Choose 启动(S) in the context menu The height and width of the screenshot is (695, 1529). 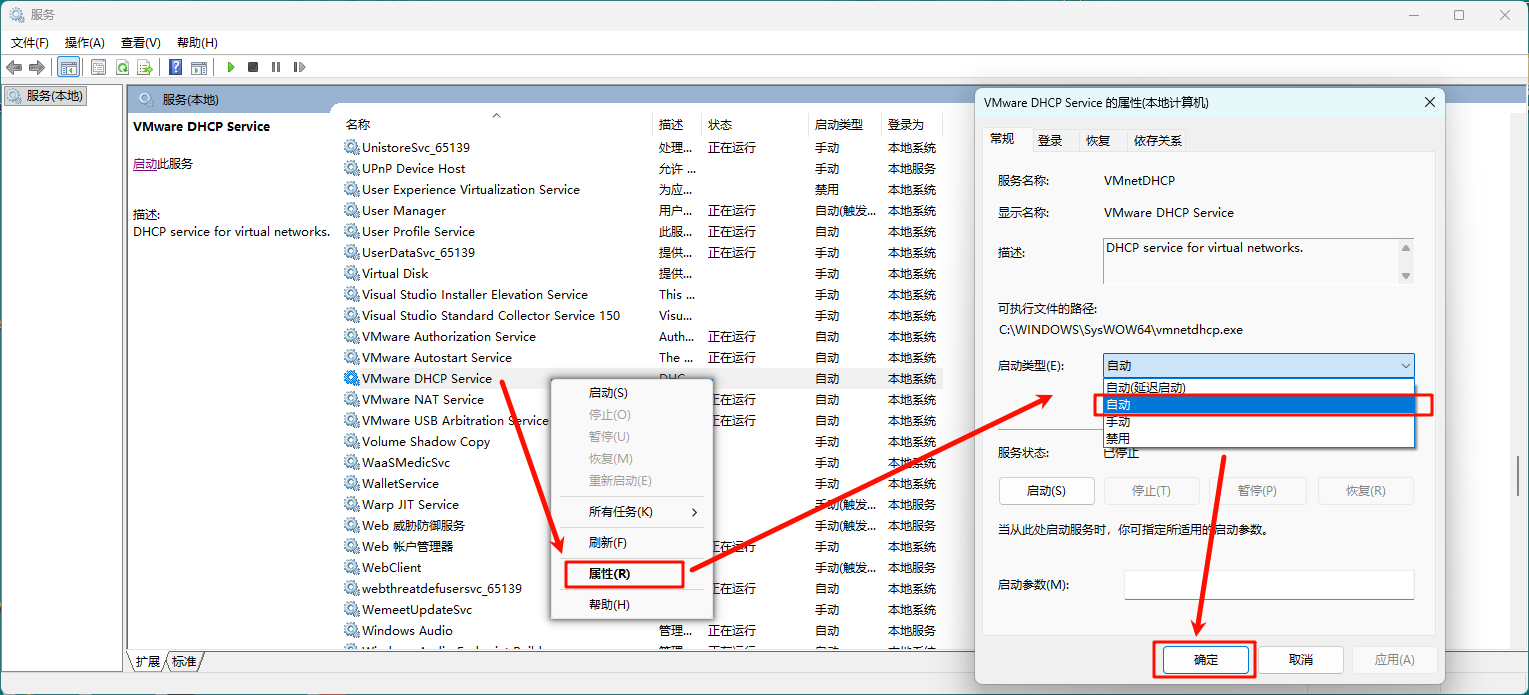631,393
